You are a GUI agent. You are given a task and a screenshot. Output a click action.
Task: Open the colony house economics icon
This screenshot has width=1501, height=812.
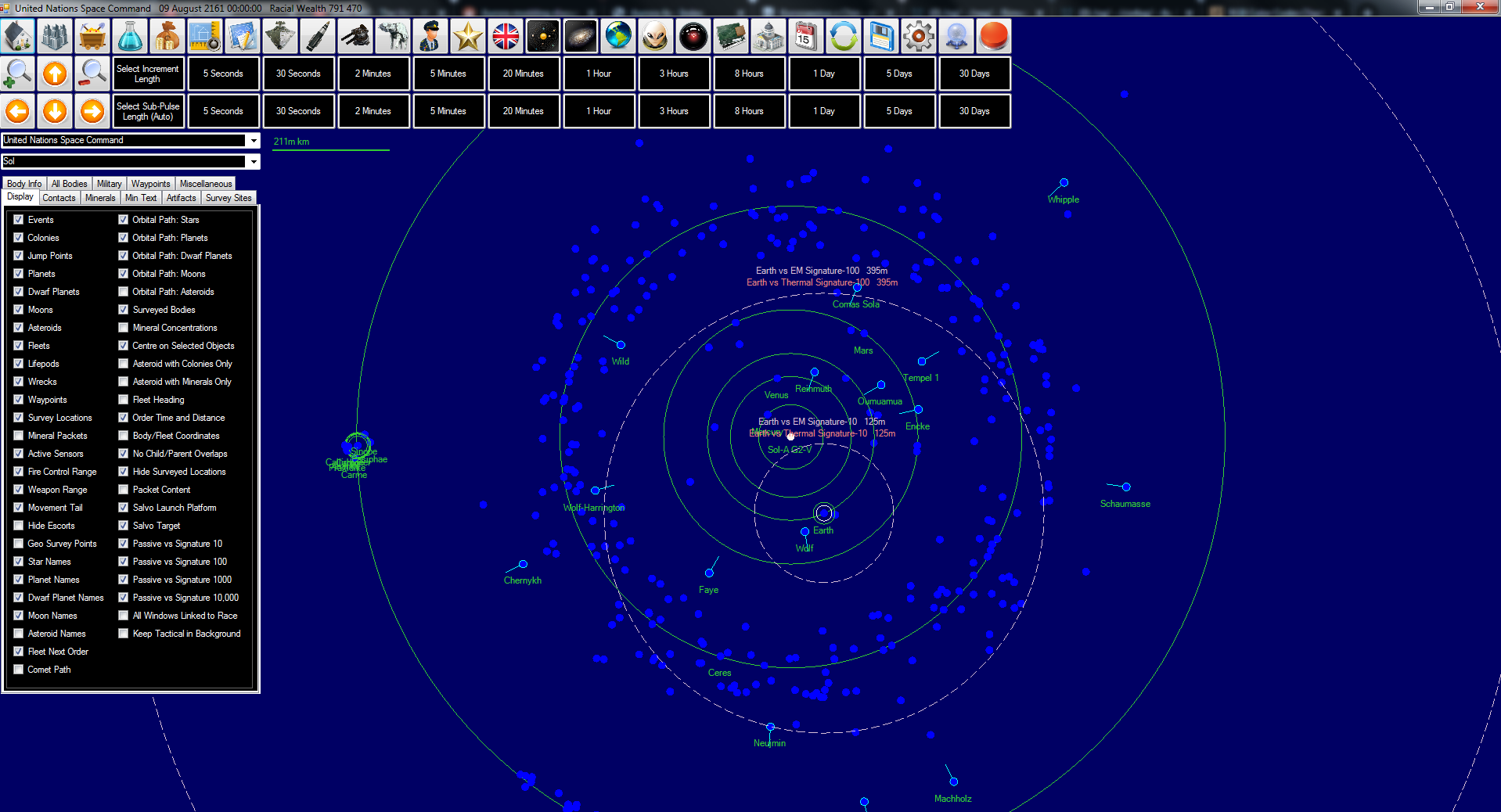[18, 36]
